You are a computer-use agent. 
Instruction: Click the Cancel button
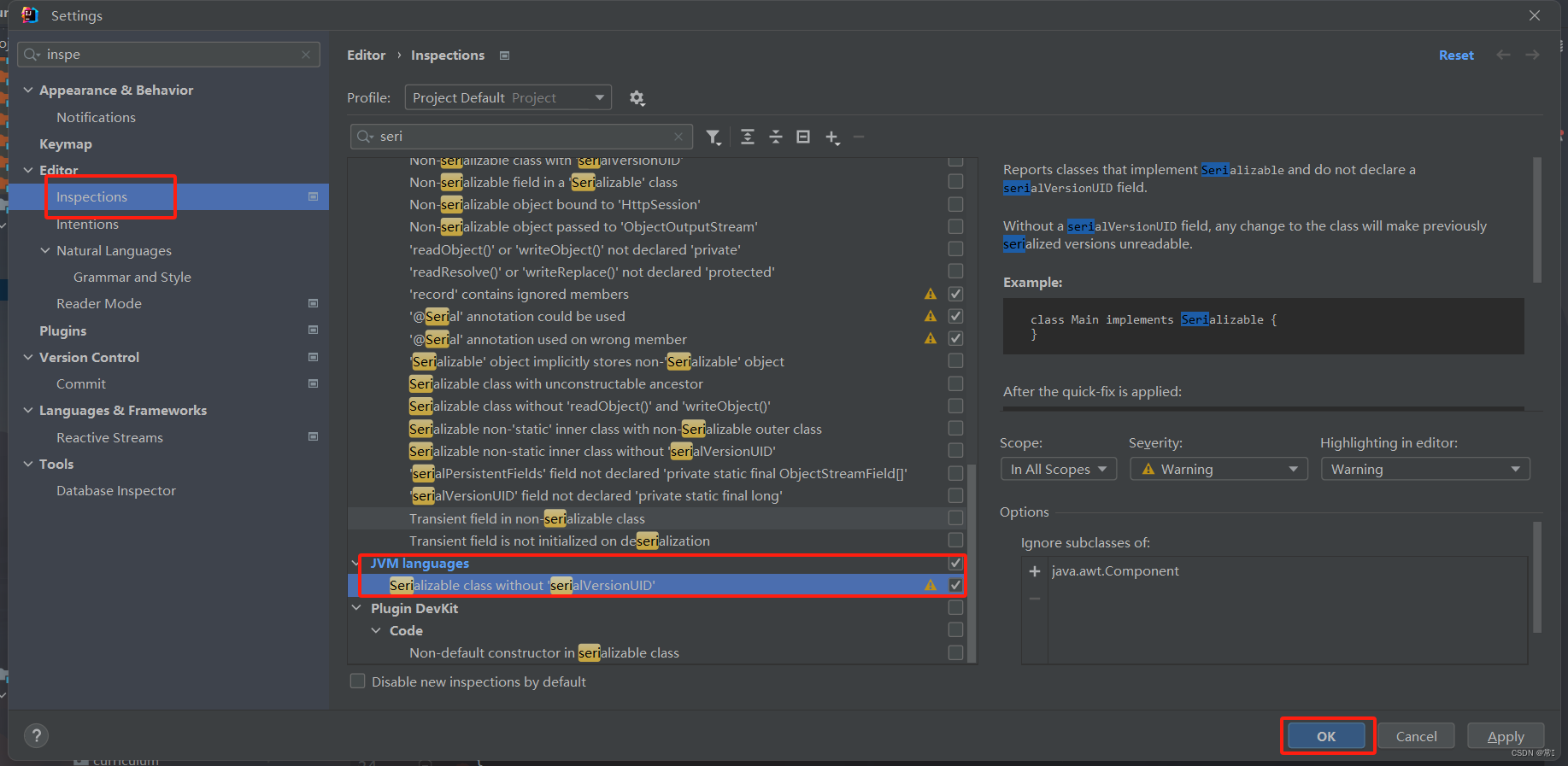pyautogui.click(x=1416, y=736)
